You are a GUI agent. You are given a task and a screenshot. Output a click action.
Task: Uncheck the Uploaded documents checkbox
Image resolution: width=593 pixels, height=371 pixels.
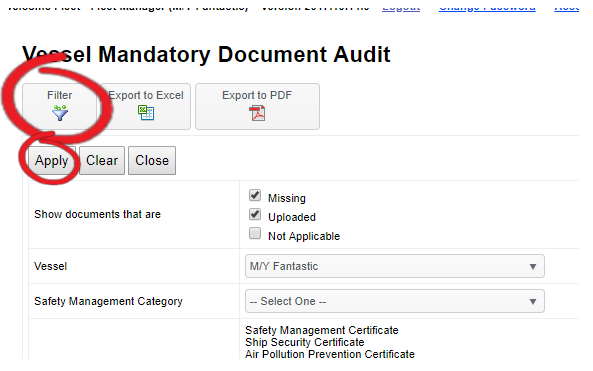pyautogui.click(x=255, y=214)
